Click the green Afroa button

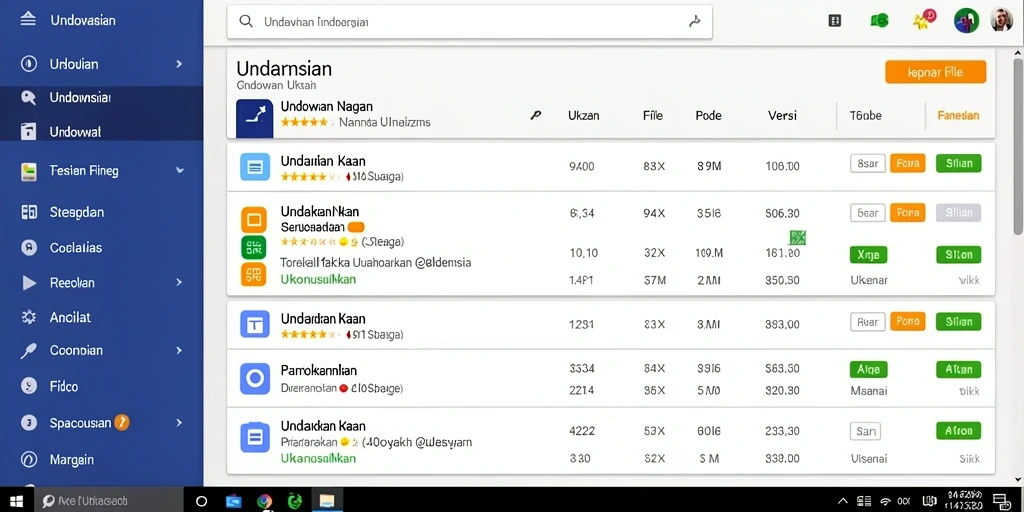959,431
